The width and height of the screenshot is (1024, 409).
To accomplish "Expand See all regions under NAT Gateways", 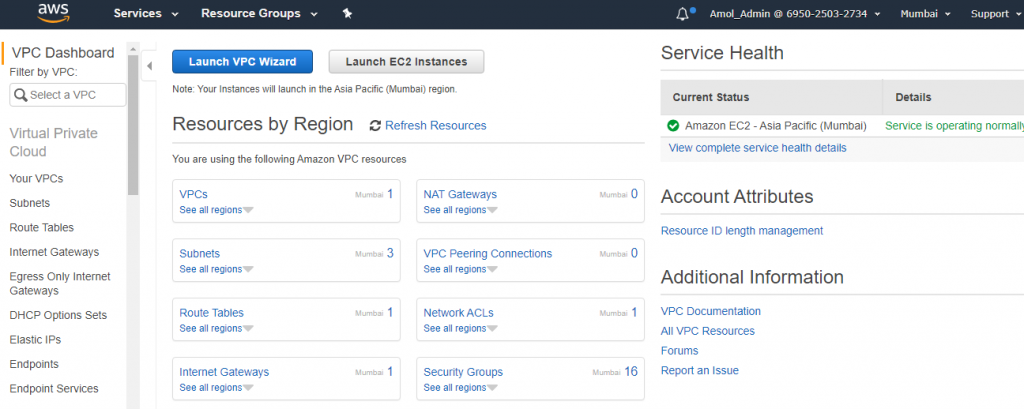I will click(460, 210).
